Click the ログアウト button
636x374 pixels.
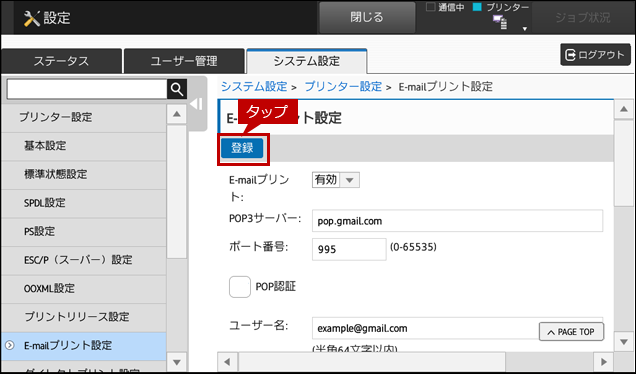[x=595, y=55]
